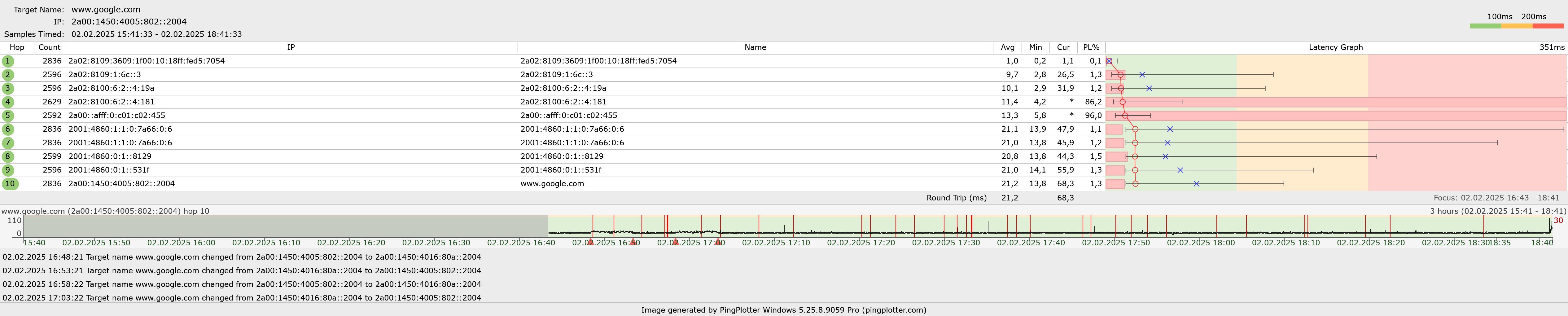The width and height of the screenshot is (1568, 316).
Task: Click the hop 10 latency graph blue X marker
Action: pos(1196,184)
